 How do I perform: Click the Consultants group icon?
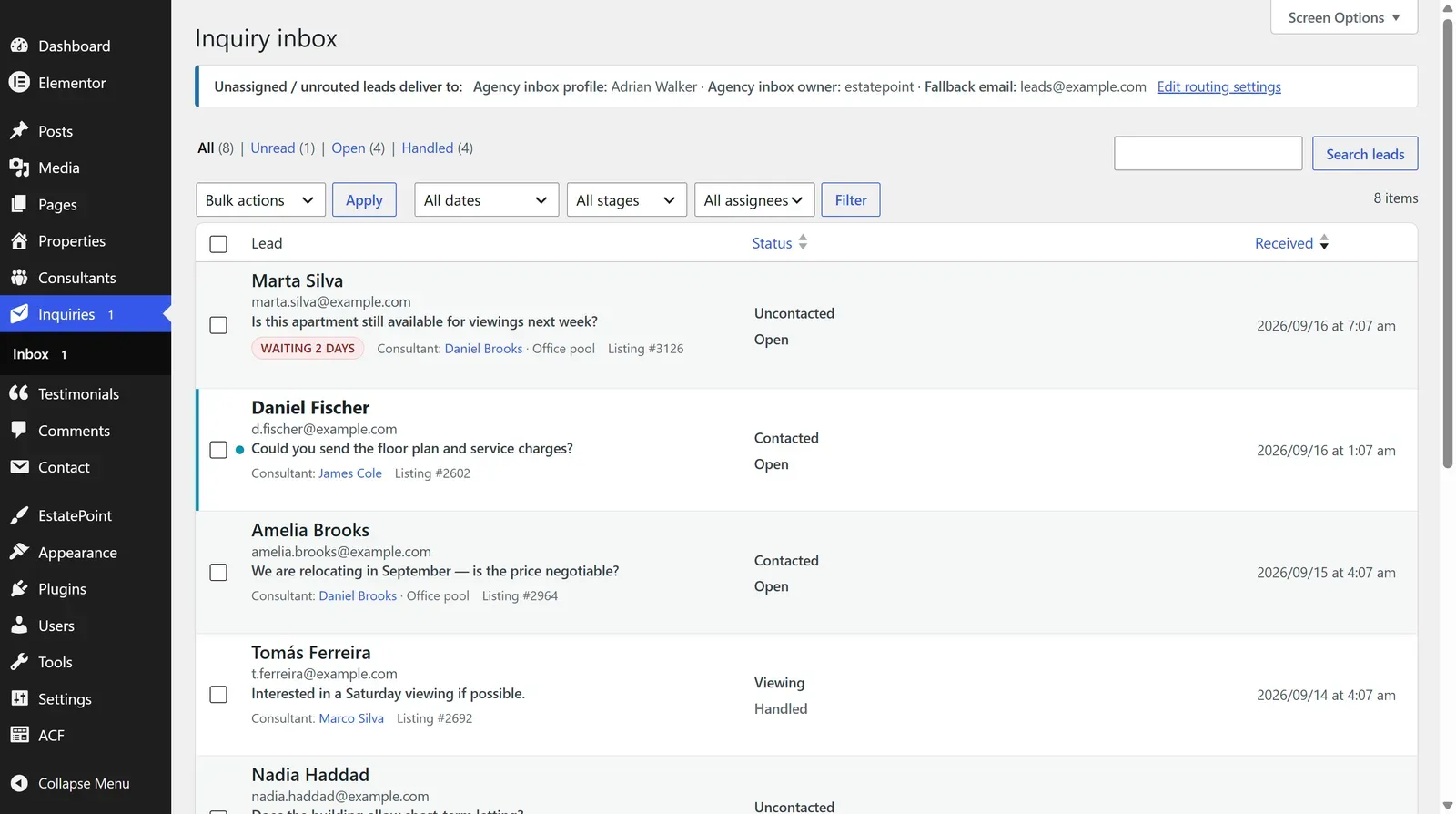tap(19, 278)
